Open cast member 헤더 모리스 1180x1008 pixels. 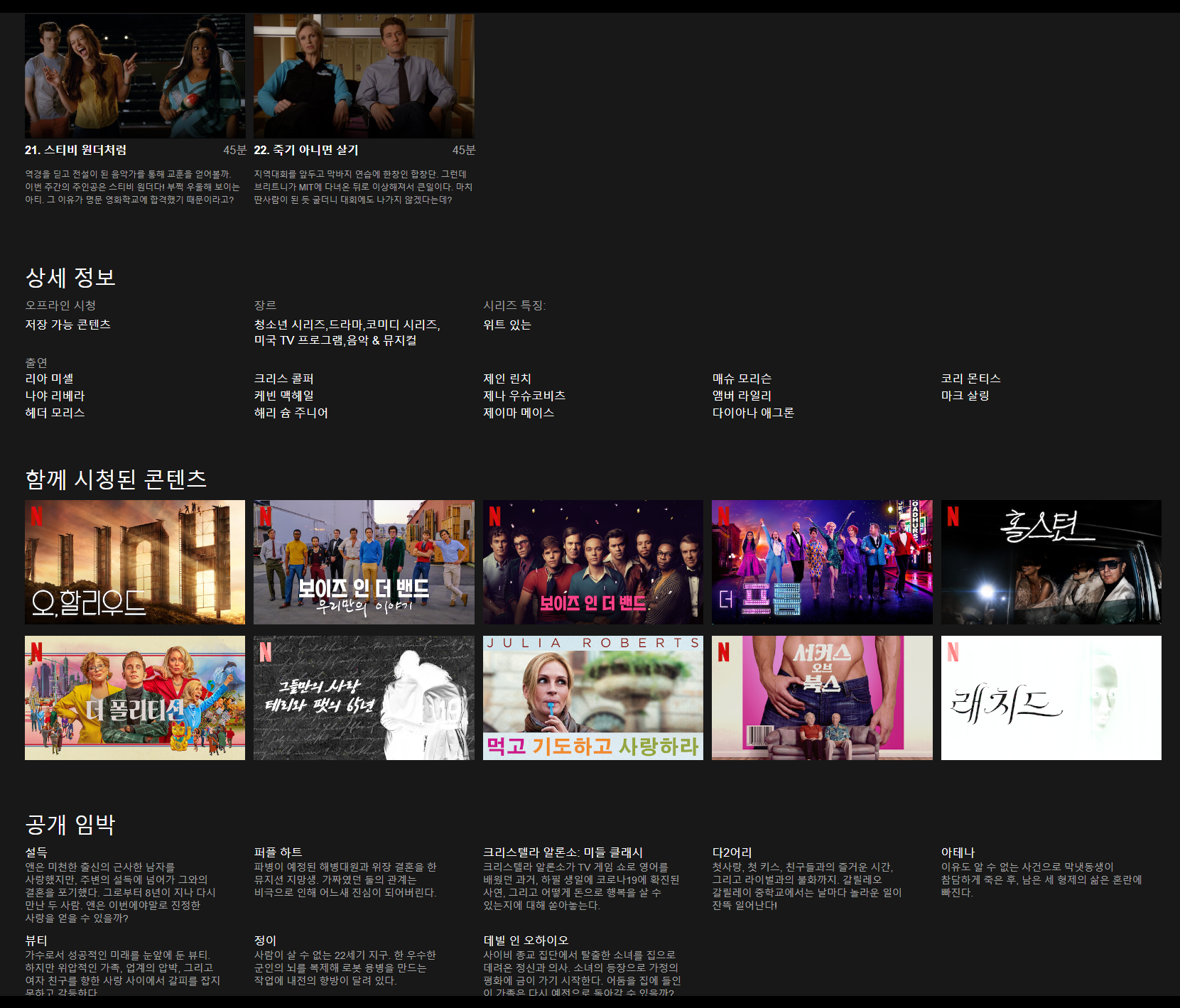click(55, 413)
